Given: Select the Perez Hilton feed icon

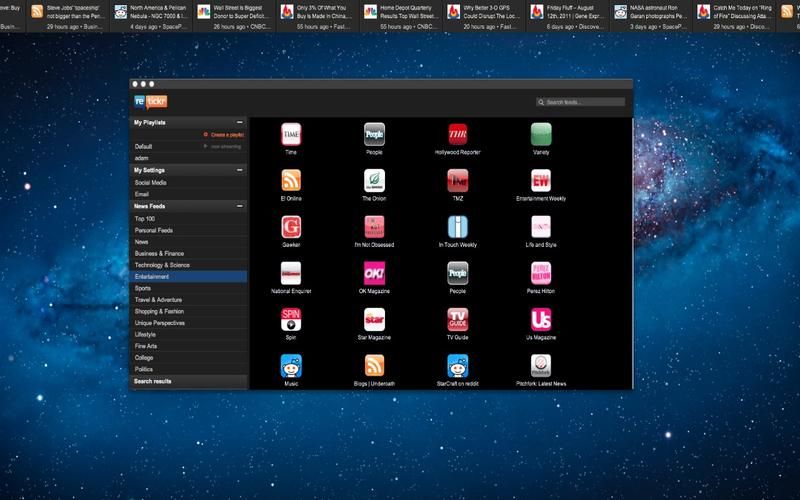Looking at the screenshot, I should pos(541,273).
